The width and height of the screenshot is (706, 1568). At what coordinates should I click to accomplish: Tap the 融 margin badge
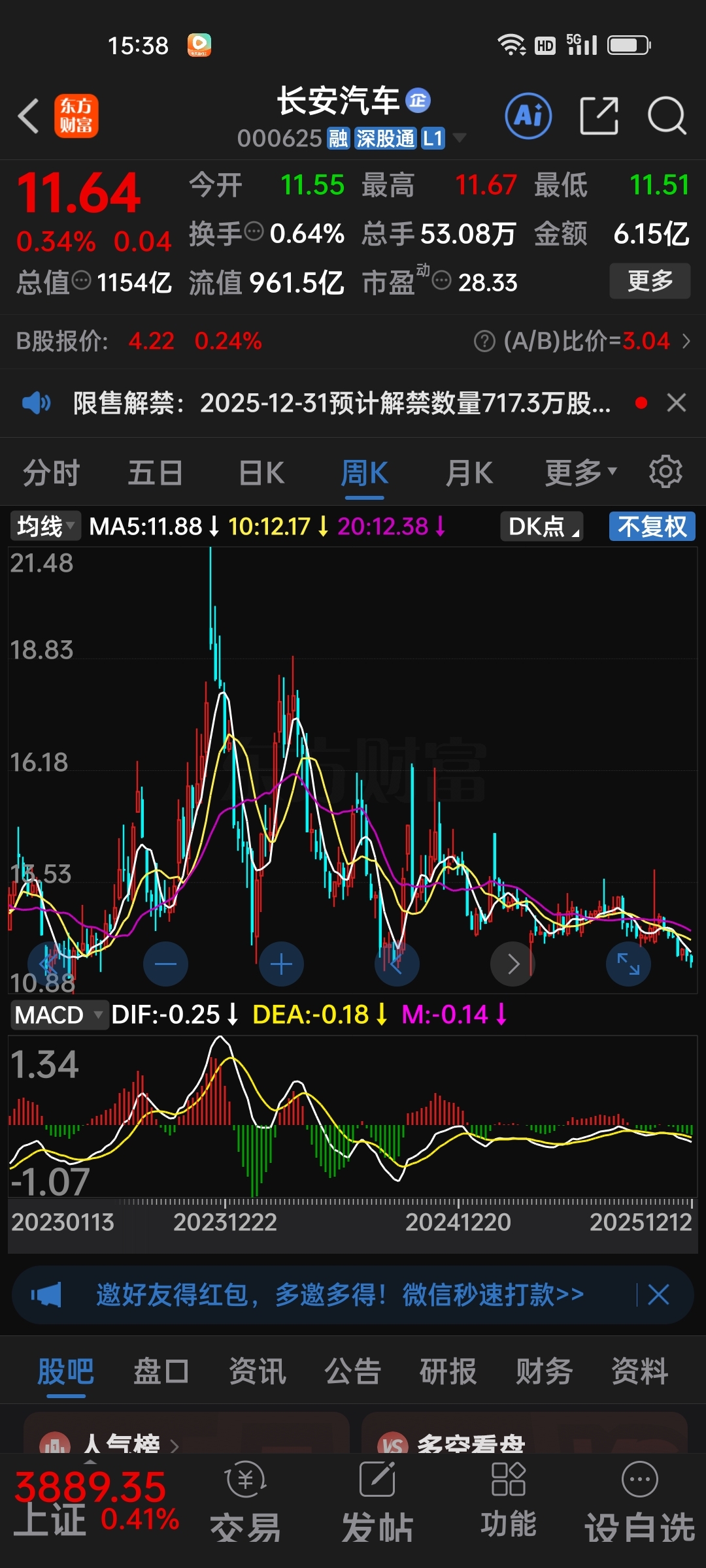click(339, 139)
